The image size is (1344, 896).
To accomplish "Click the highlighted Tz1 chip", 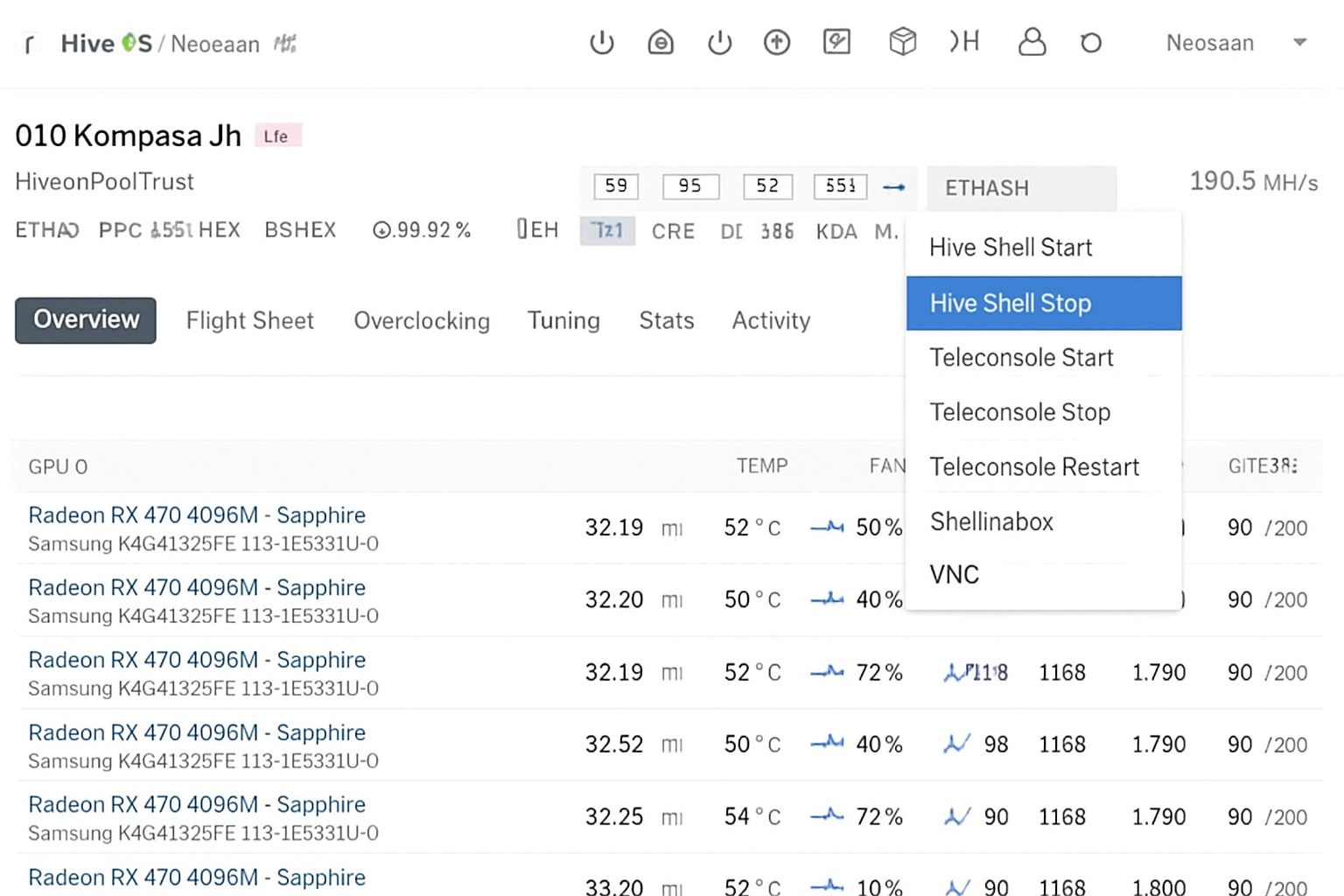I will 607,230.
